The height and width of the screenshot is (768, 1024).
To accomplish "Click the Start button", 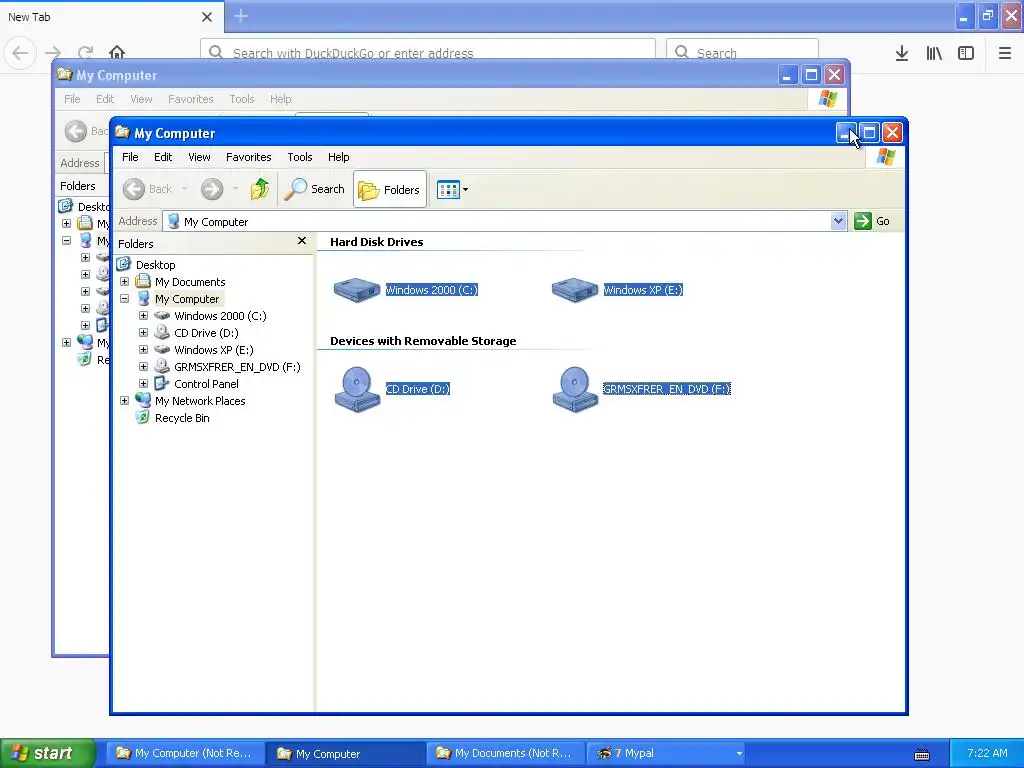I will 48,753.
